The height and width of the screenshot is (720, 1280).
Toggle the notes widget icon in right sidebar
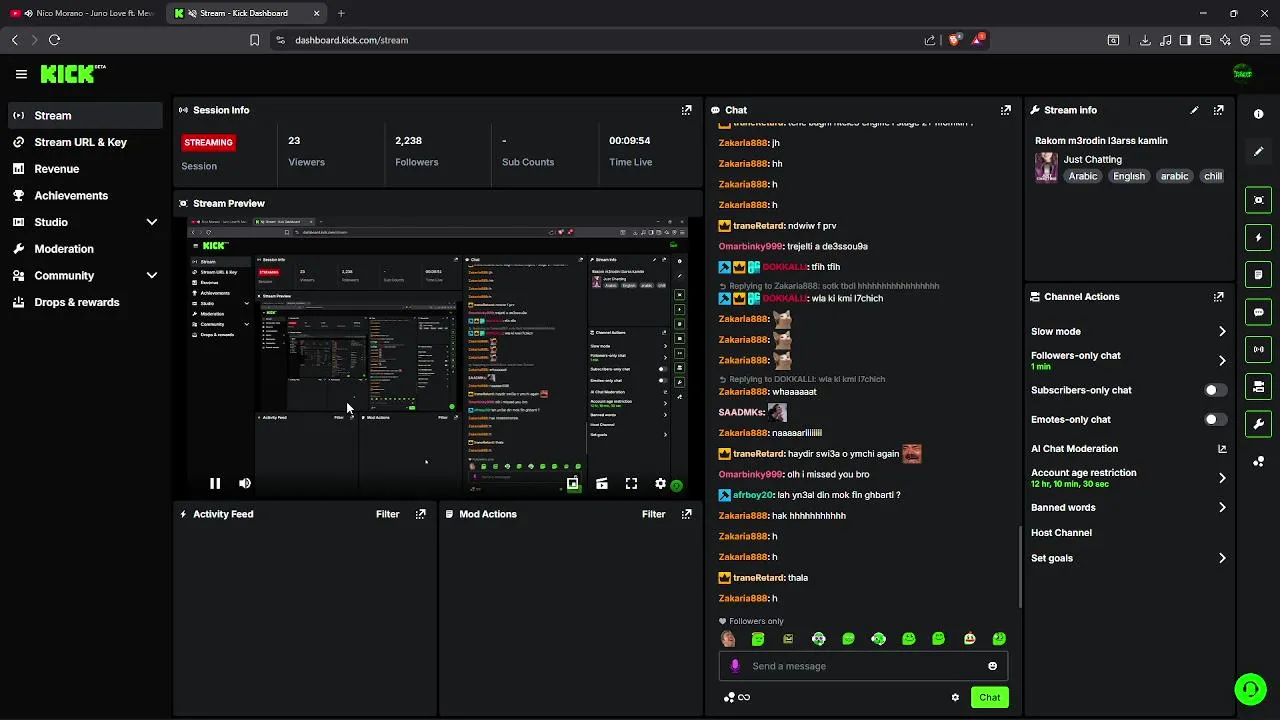point(1259,275)
